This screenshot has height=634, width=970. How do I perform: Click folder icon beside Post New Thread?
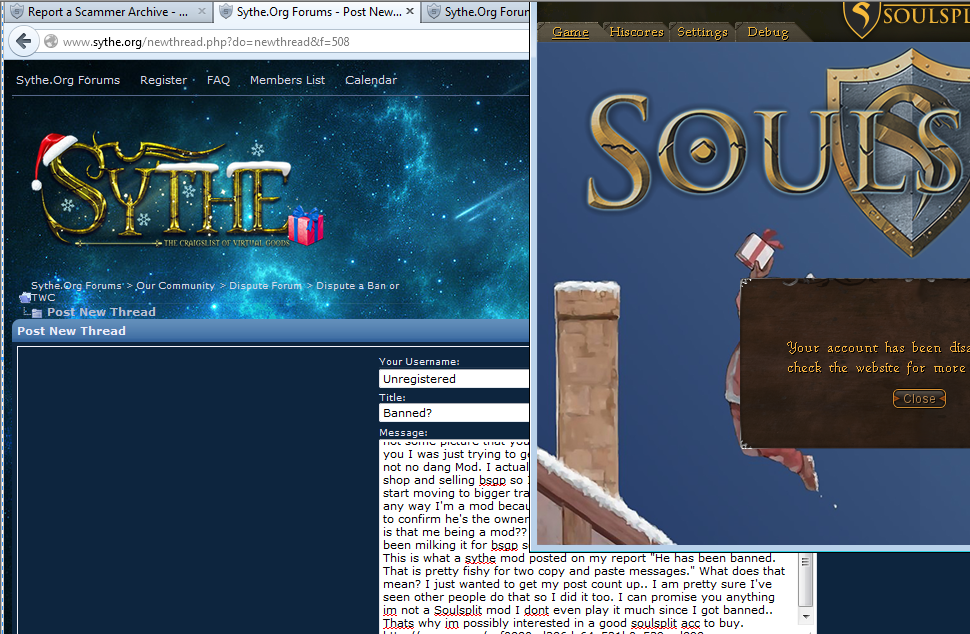37,312
